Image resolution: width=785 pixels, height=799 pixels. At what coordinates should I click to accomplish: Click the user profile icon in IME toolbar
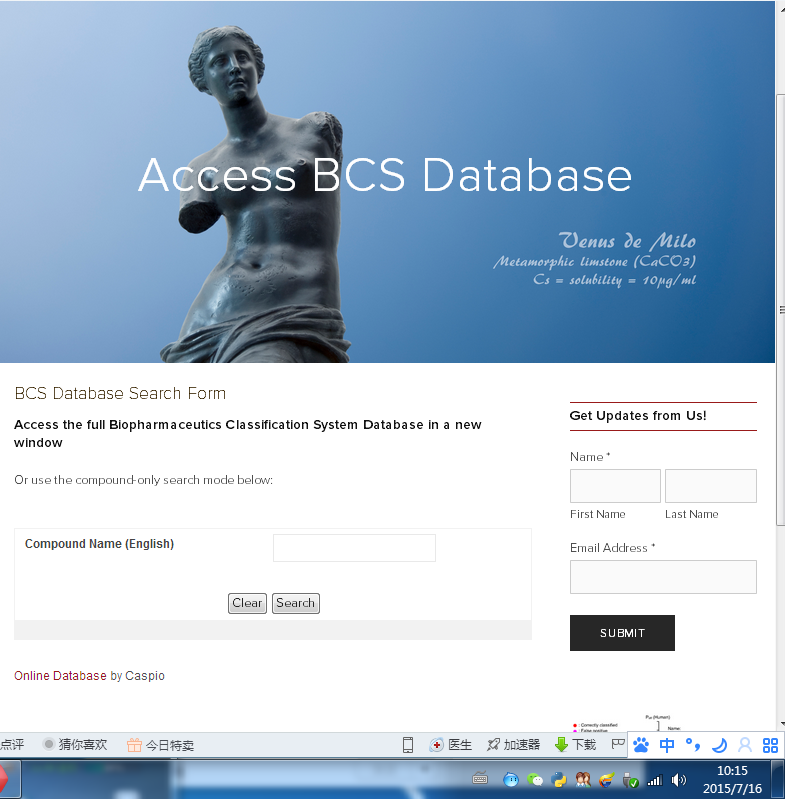pos(745,745)
